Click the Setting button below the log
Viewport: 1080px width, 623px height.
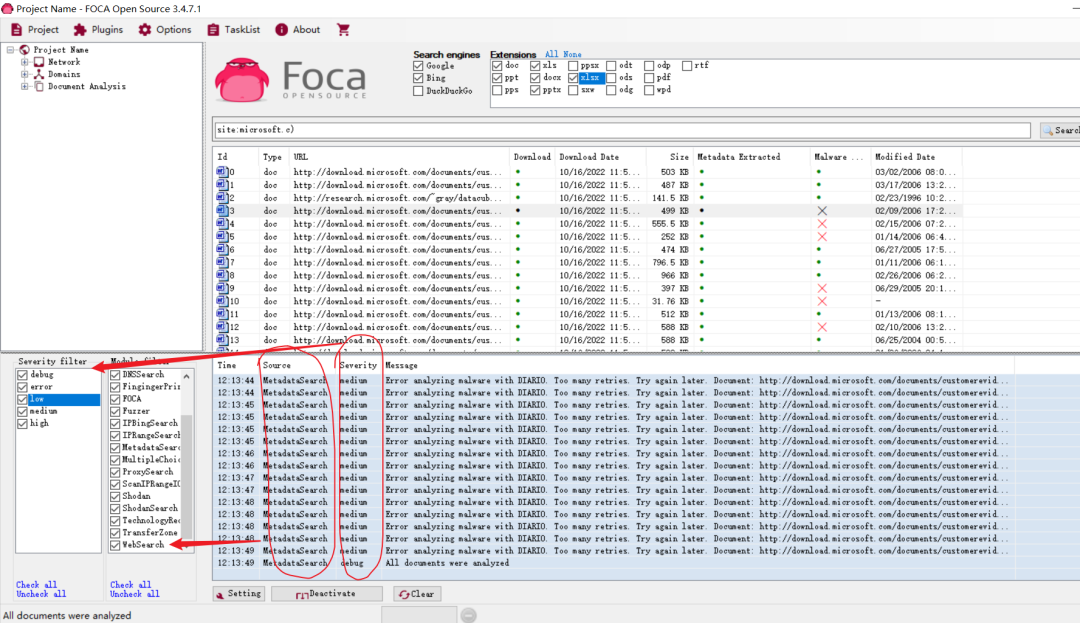[x=238, y=593]
